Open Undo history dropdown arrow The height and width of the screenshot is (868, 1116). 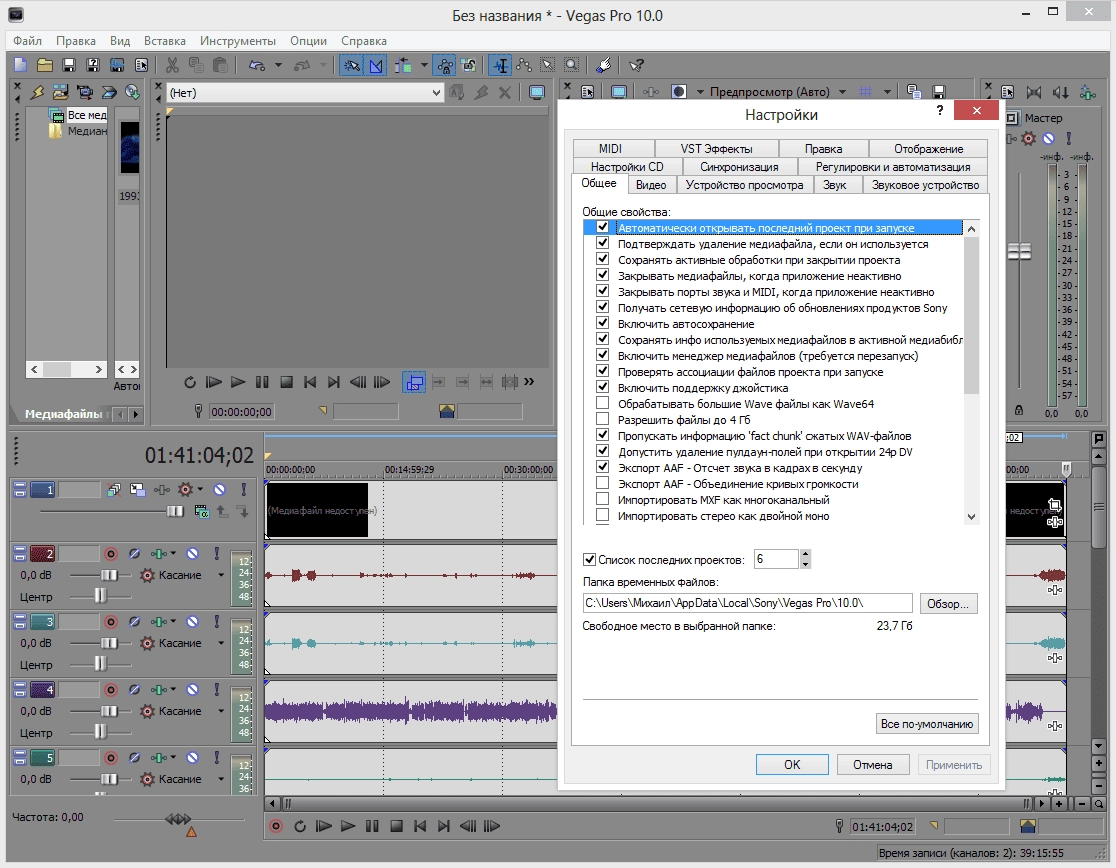[278, 65]
